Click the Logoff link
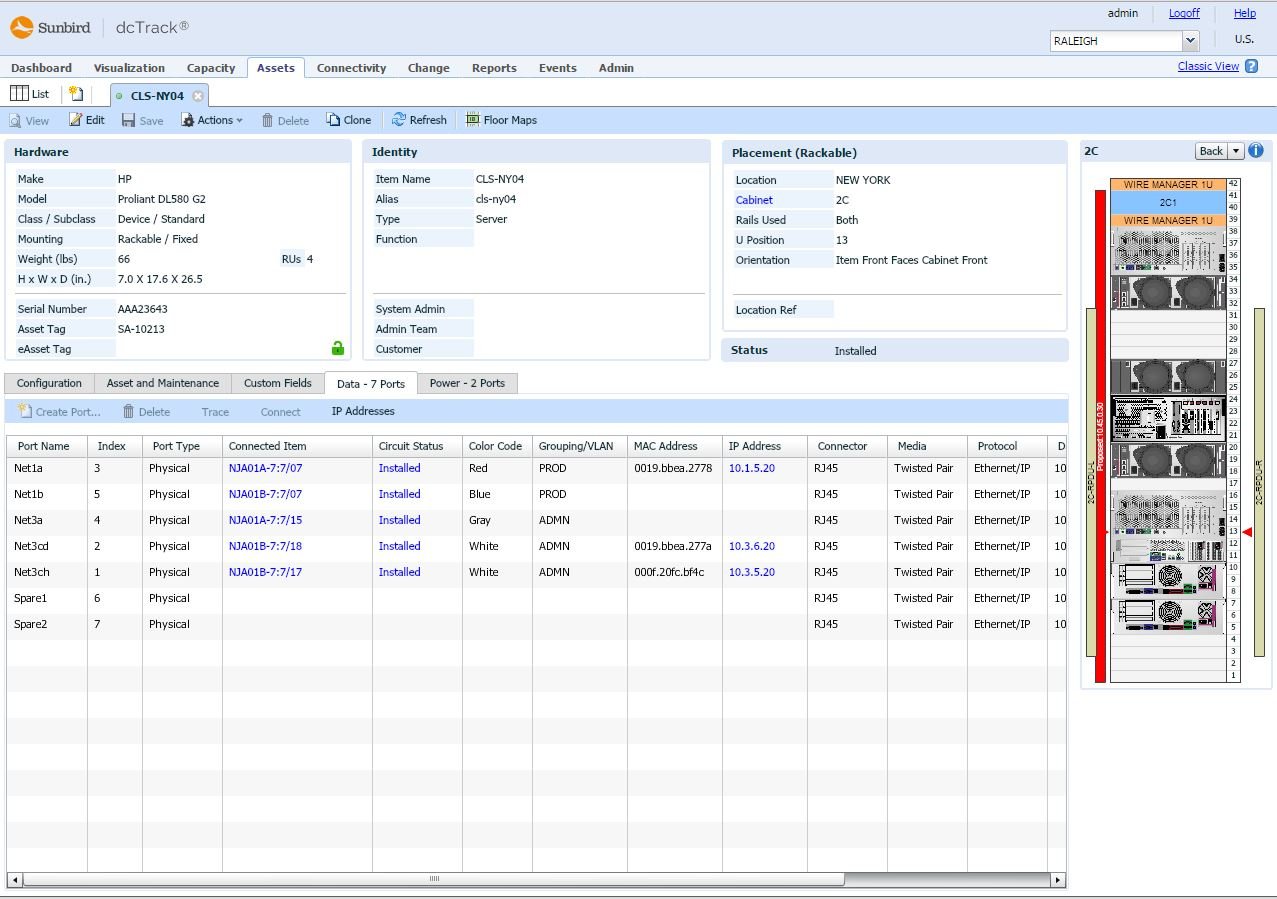 pos(1184,13)
